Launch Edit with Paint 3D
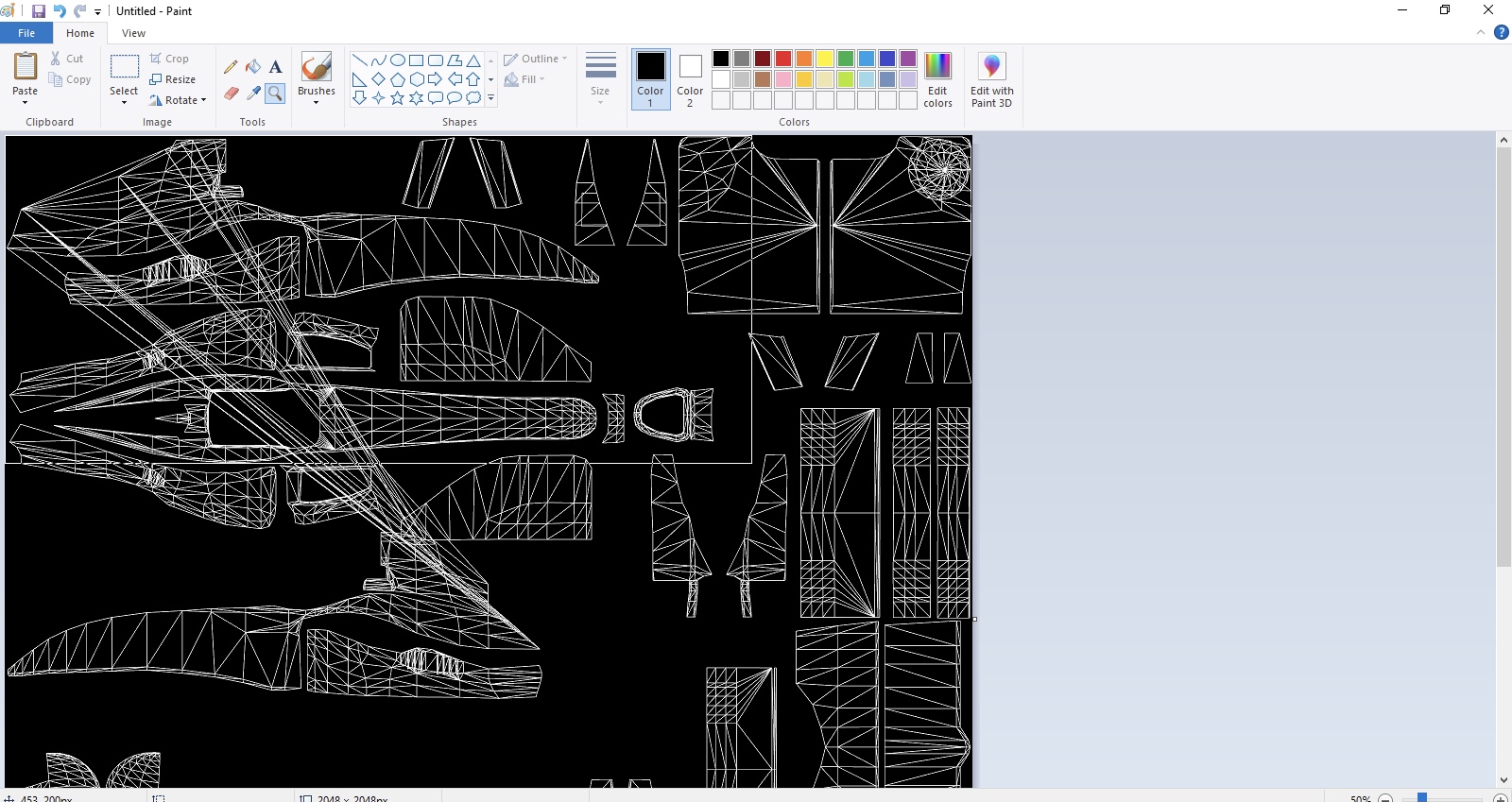 point(991,79)
